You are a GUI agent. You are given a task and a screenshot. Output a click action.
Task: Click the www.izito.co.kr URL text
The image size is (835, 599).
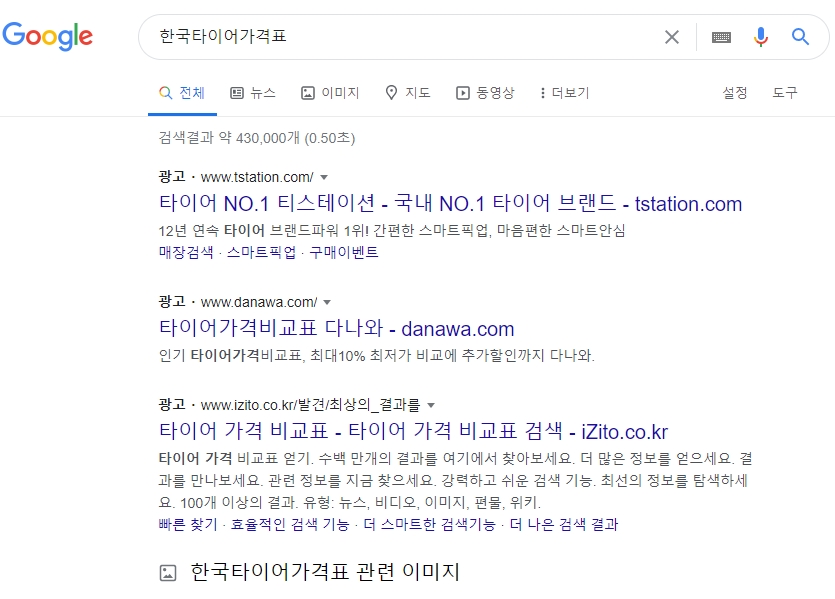(x=310, y=406)
